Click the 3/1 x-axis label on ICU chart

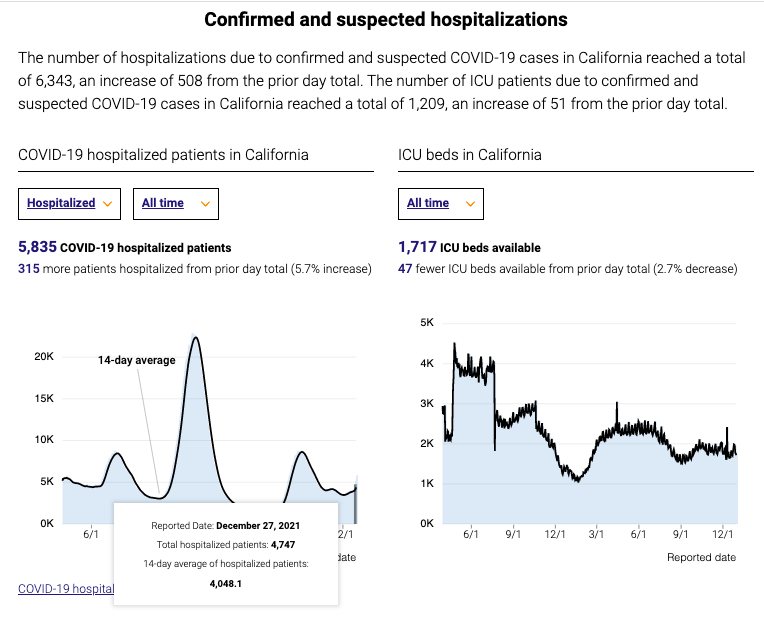596,535
